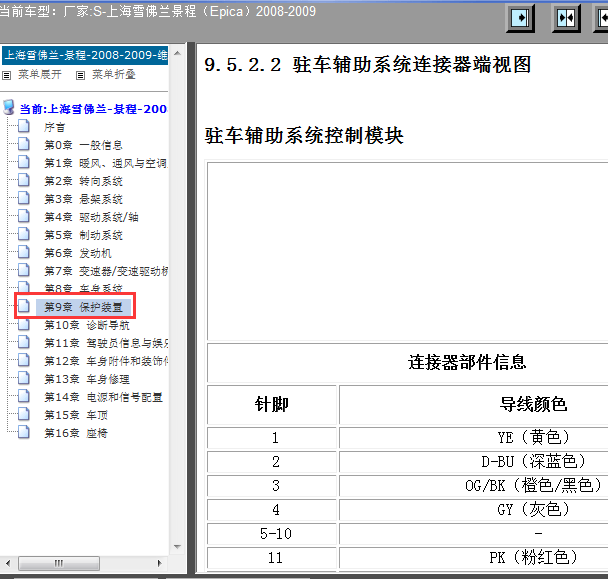Open 第7章 变速器/变速驱动桥
This screenshot has height=579, width=608.
(105, 271)
